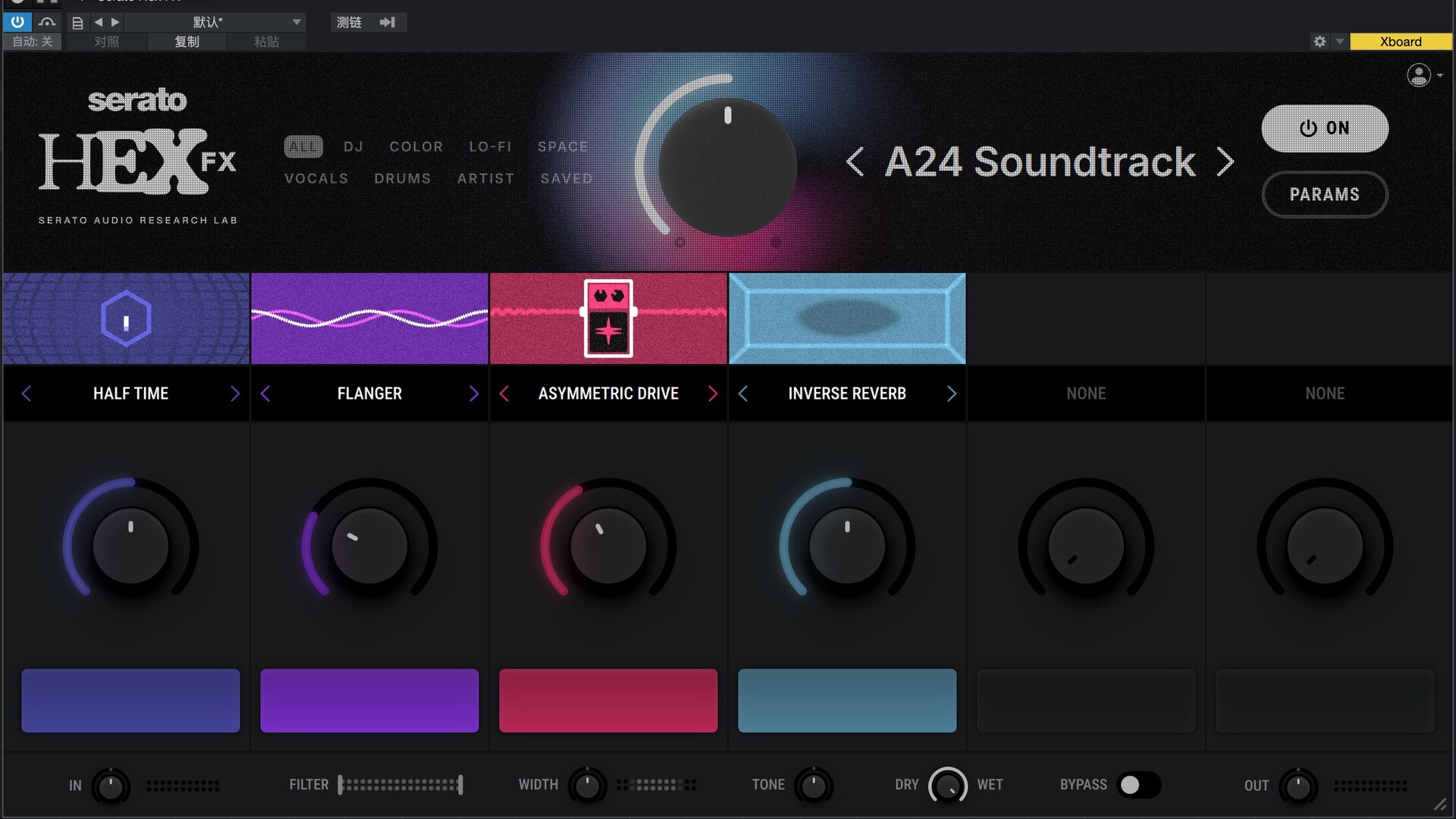This screenshot has height=819, width=1456.
Task: Click the DRY/WET mix knob
Action: click(948, 786)
